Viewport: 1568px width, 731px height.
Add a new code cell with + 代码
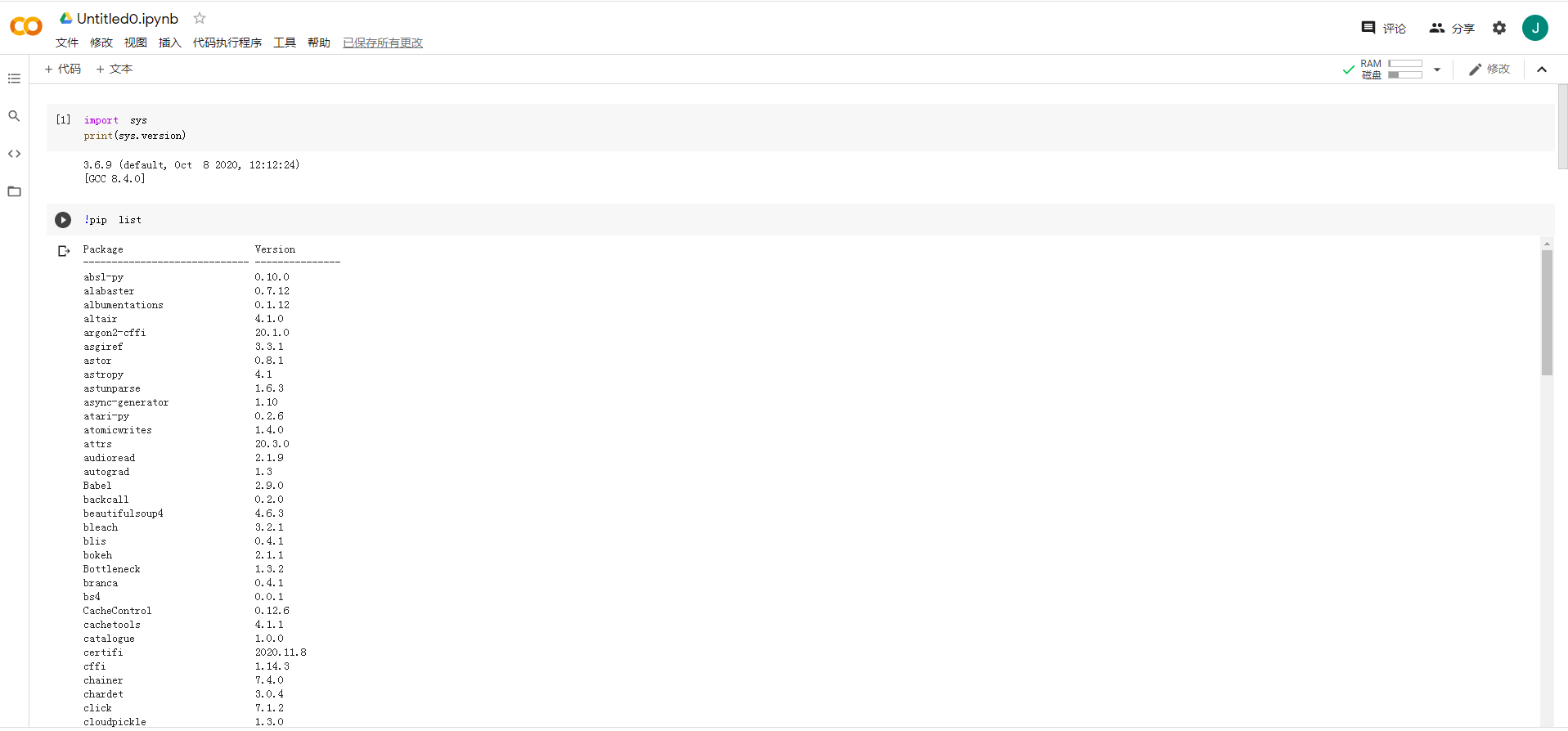tap(62, 69)
